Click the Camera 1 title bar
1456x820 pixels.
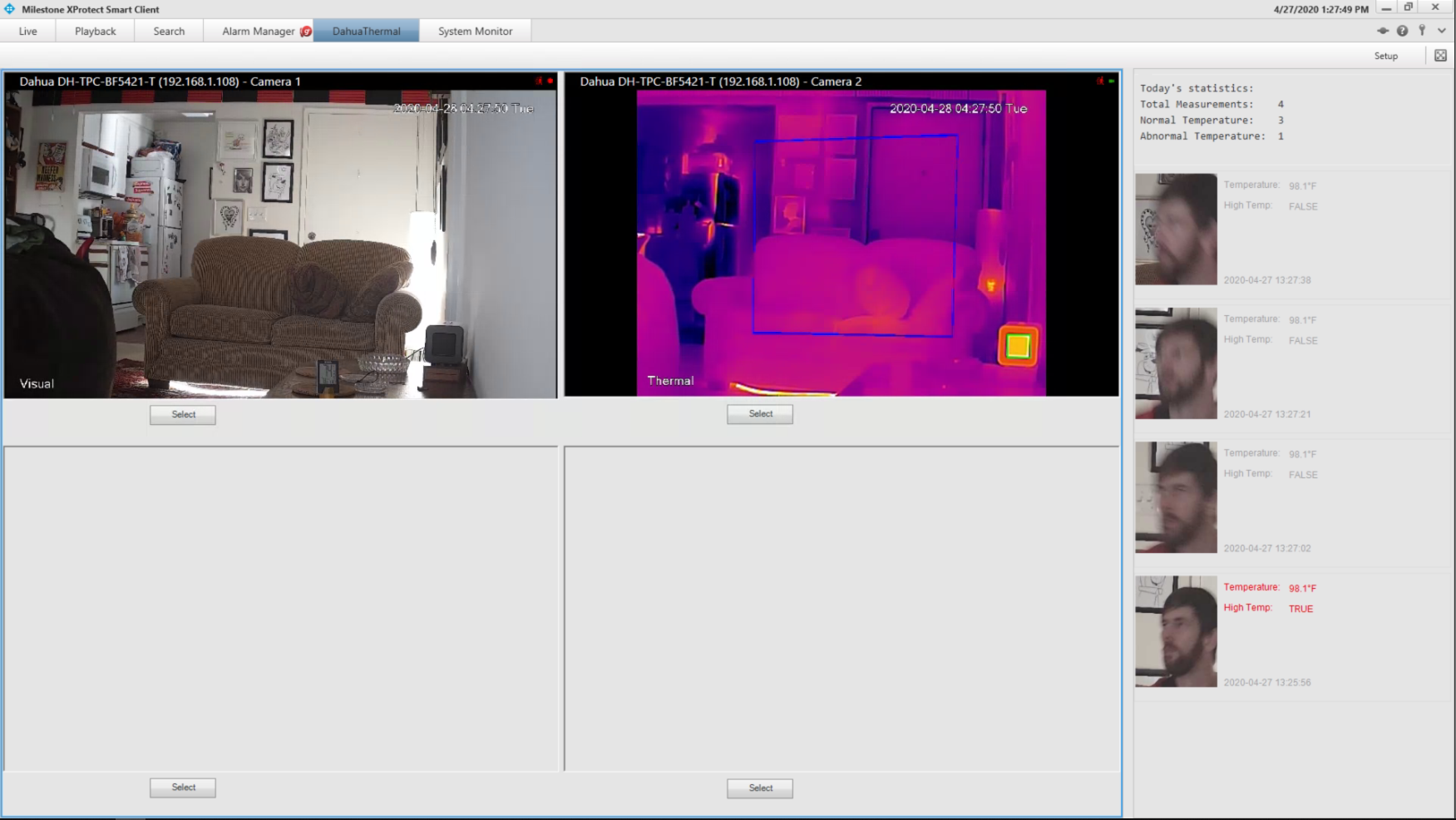(x=280, y=82)
